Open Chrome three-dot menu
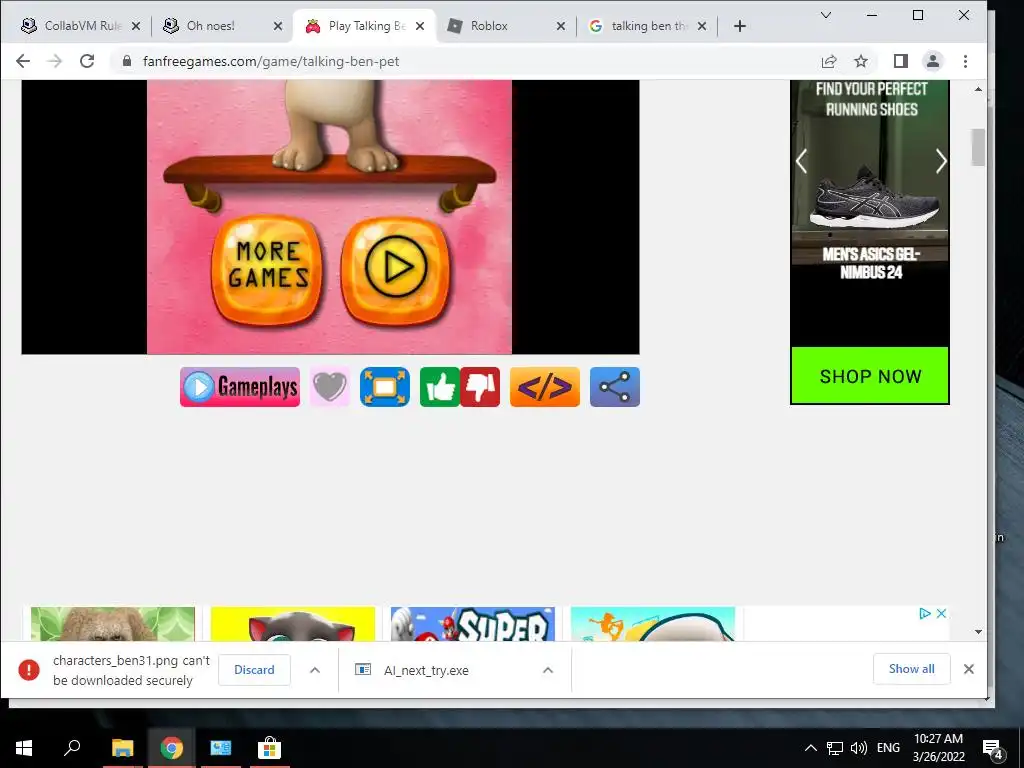The width and height of the screenshot is (1024, 768). pos(965,61)
